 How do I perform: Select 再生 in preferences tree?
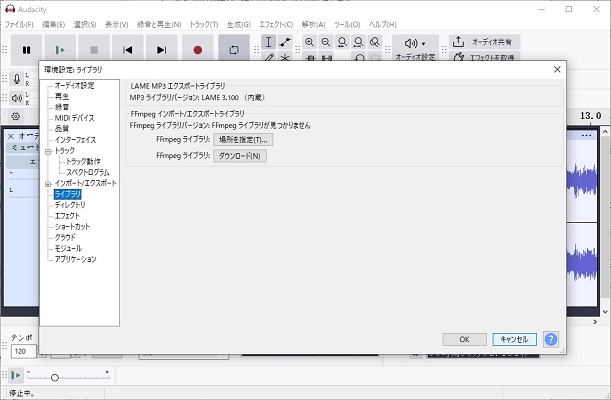pyautogui.click(x=62, y=96)
